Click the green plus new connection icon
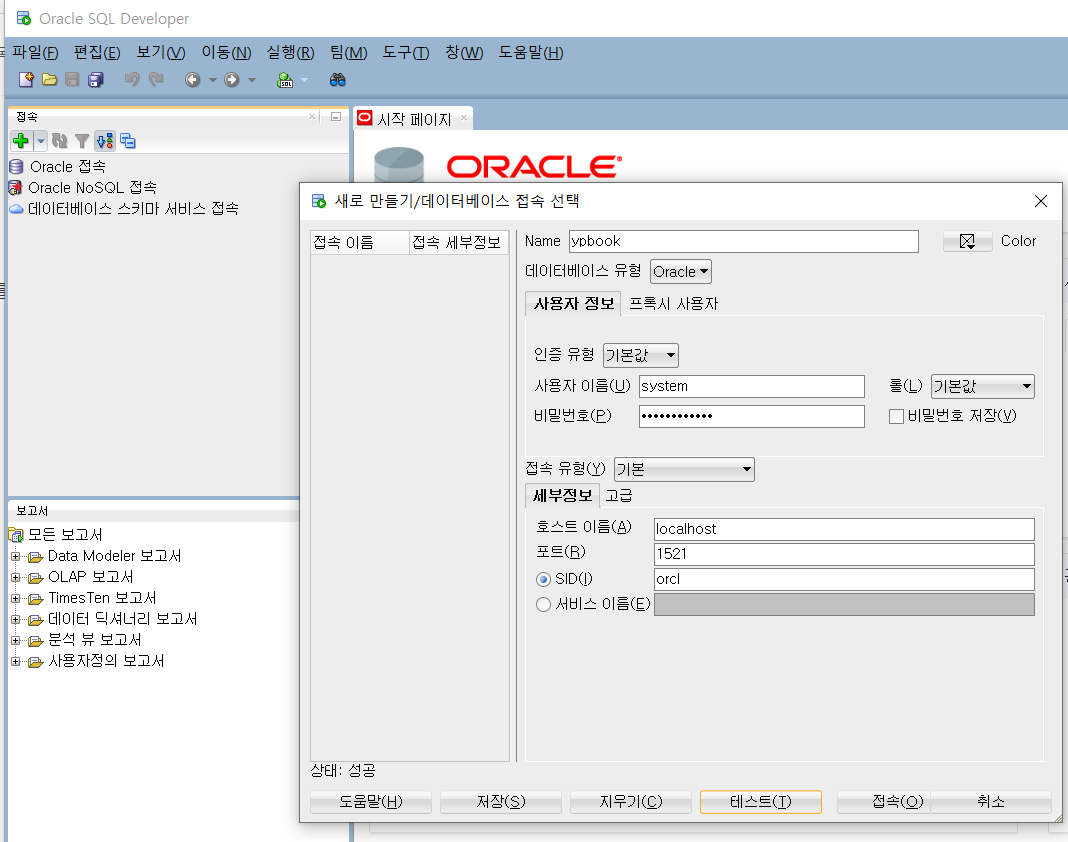This screenshot has width=1068, height=842. click(20, 141)
